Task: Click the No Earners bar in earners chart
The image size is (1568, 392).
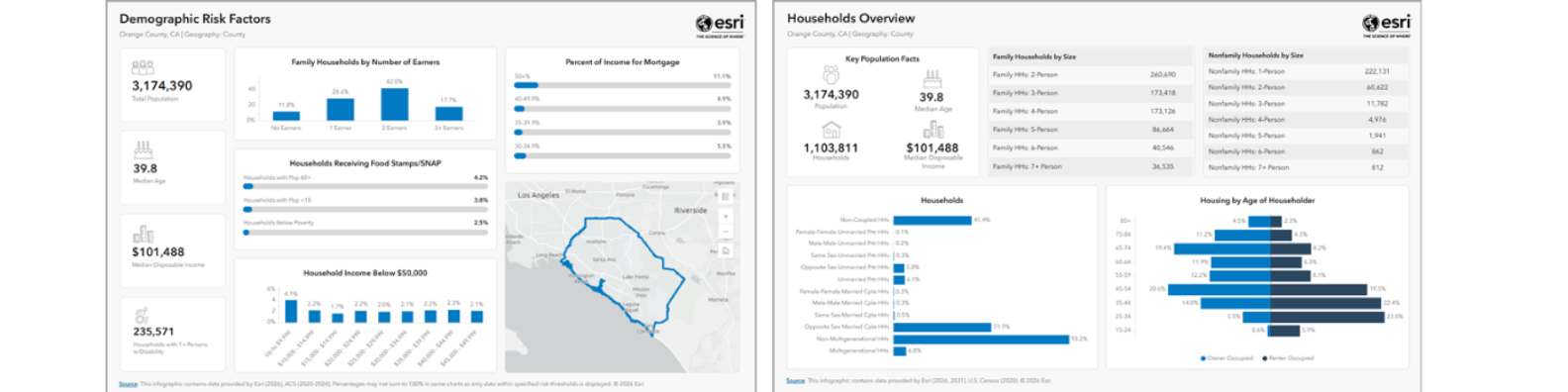Action: coord(286,116)
